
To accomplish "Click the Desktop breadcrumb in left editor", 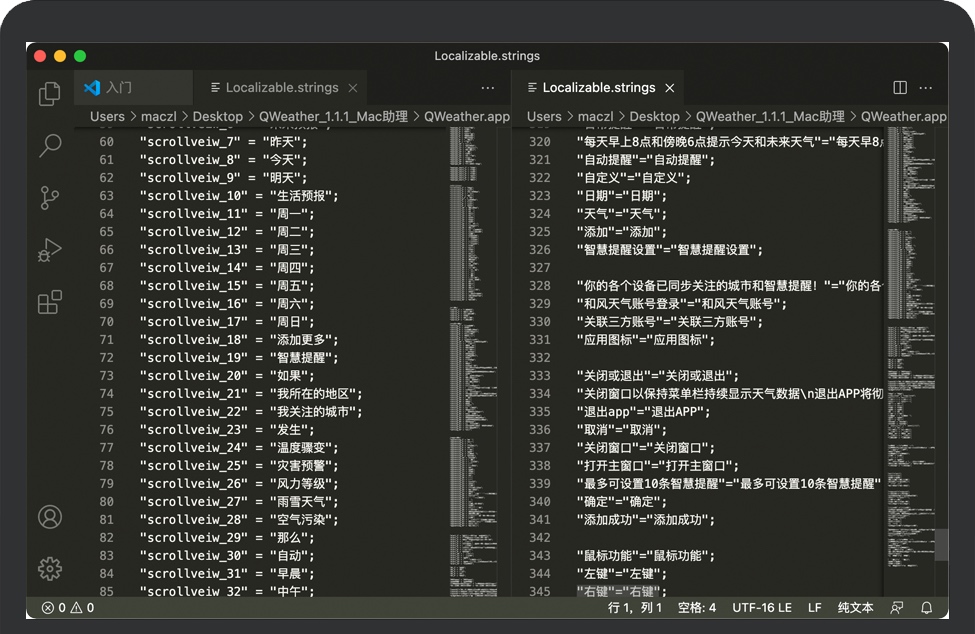I will point(218,116).
